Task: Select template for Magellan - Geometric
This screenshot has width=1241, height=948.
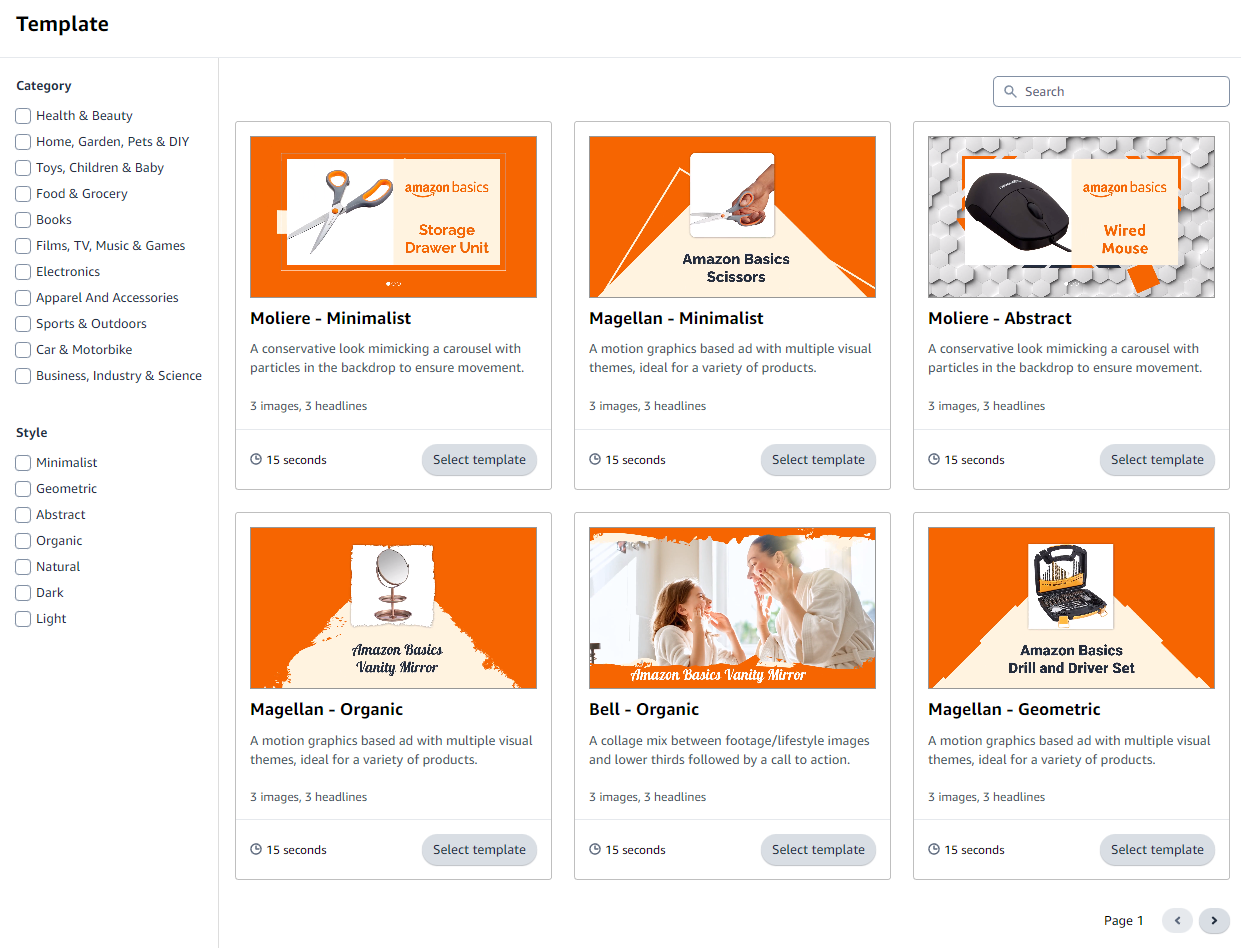Action: pyautogui.click(x=1157, y=850)
